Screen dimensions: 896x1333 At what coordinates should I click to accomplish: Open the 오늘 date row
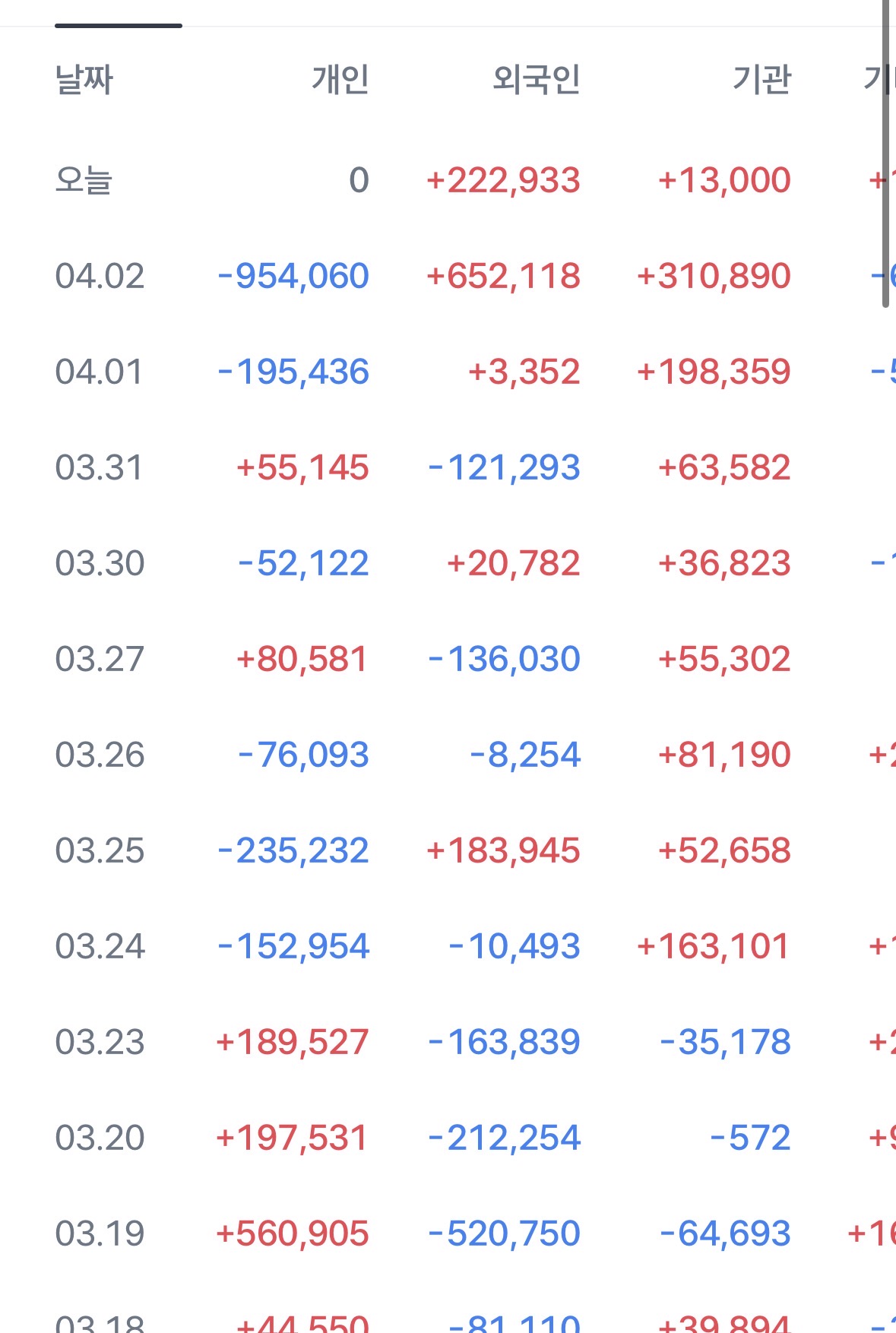point(84,181)
